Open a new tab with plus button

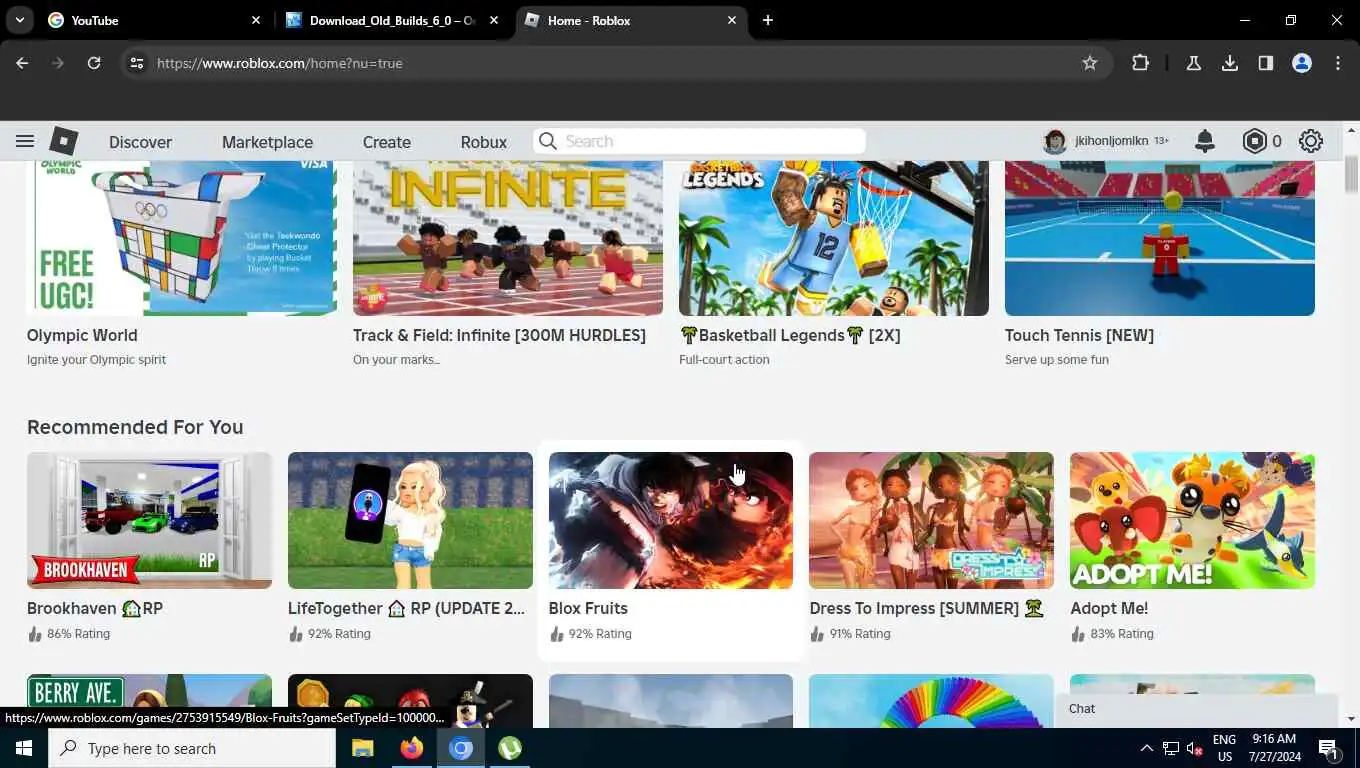(x=768, y=20)
